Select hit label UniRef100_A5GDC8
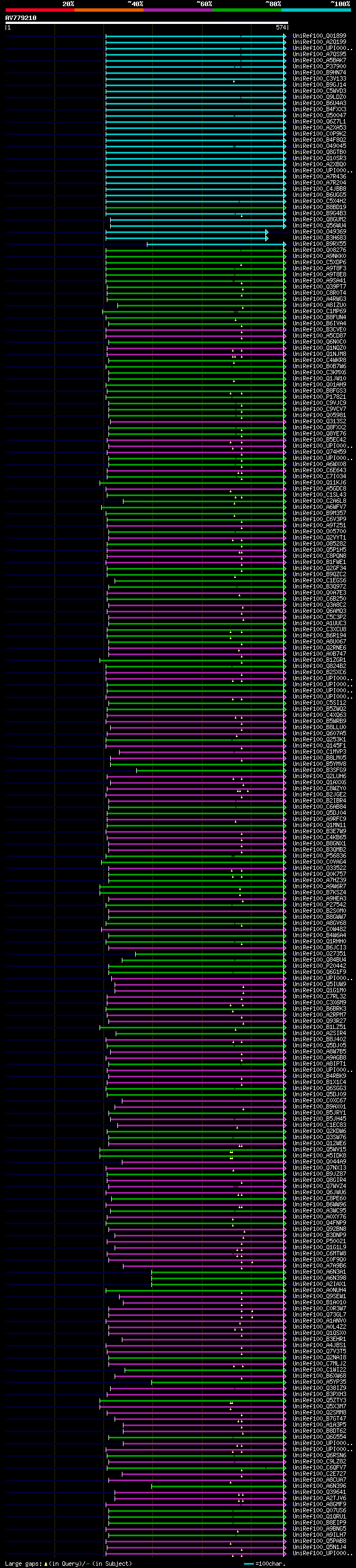 pos(319,489)
